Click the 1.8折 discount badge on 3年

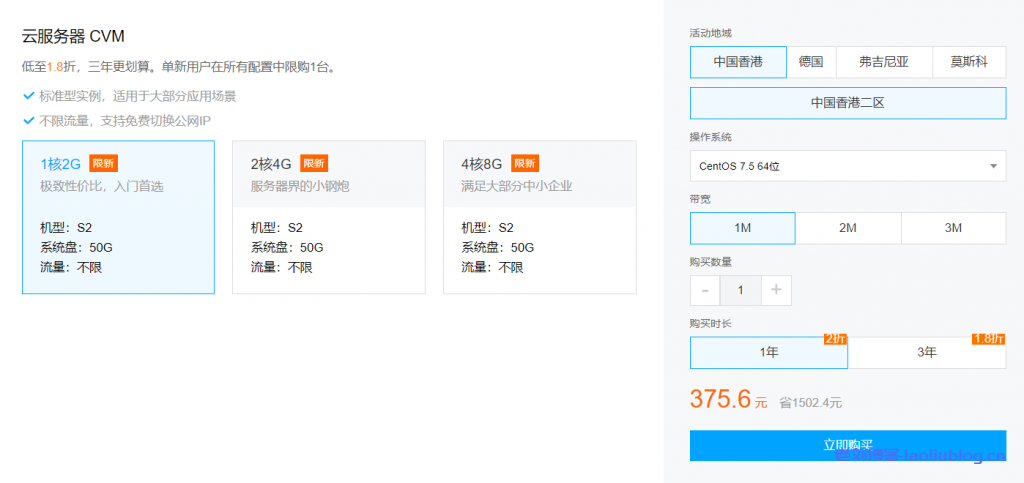(989, 339)
